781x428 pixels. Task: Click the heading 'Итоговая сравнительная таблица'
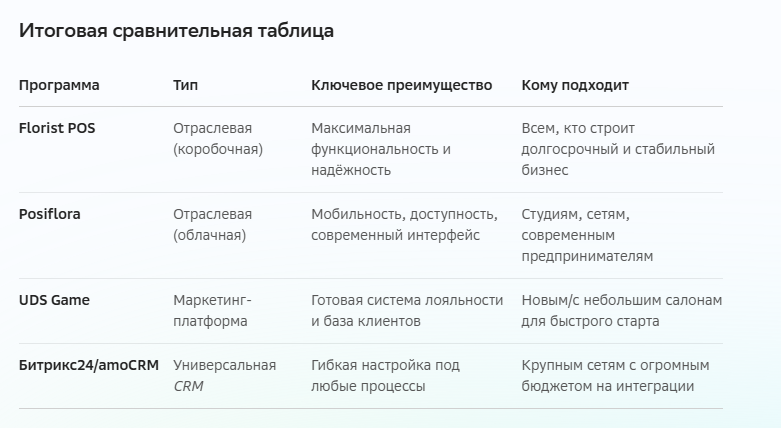pyautogui.click(x=176, y=31)
